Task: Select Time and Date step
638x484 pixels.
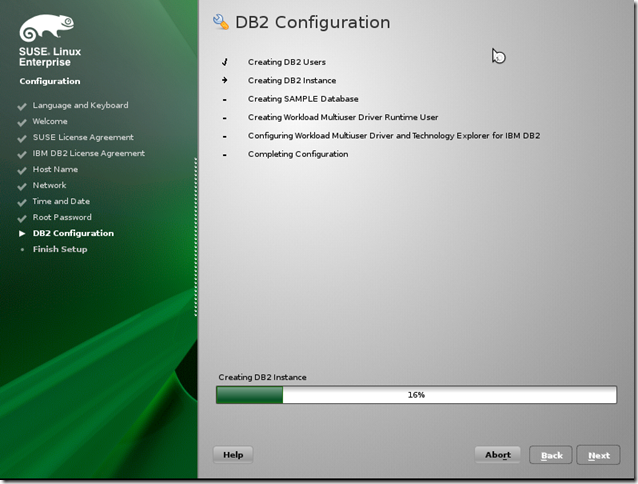Action: coord(61,201)
